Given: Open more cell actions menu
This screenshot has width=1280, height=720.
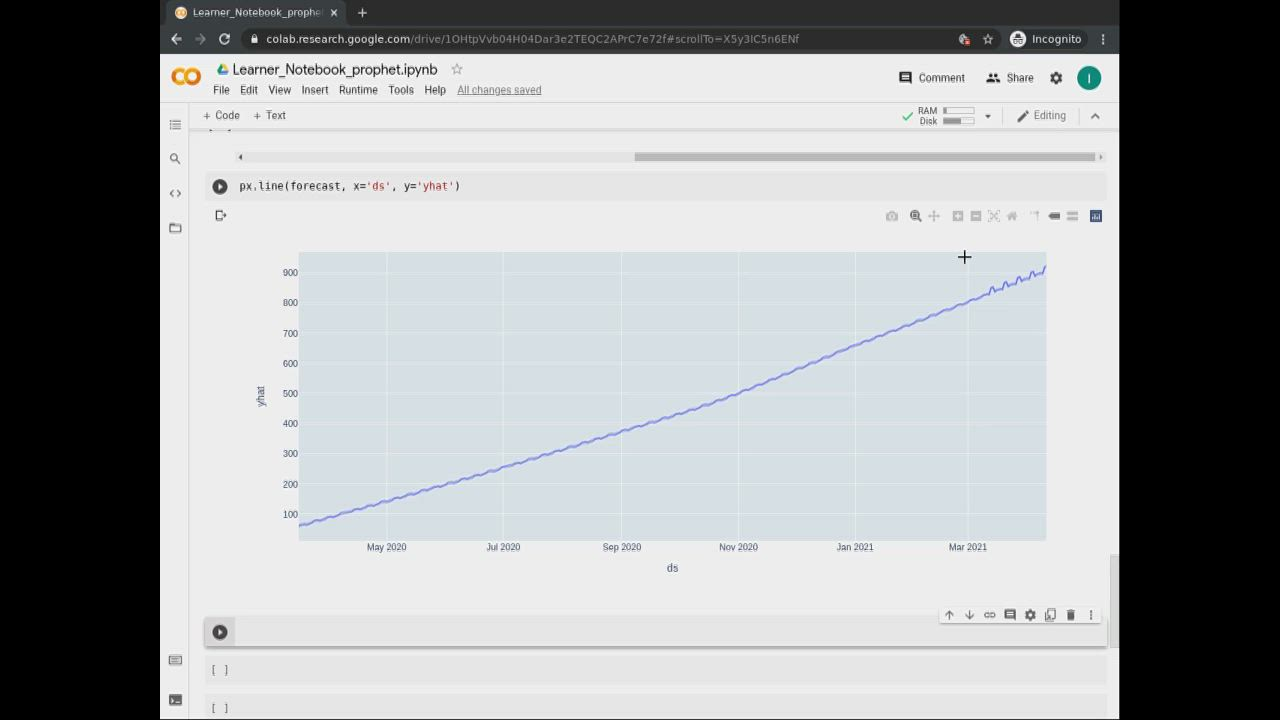Looking at the screenshot, I should [x=1091, y=615].
